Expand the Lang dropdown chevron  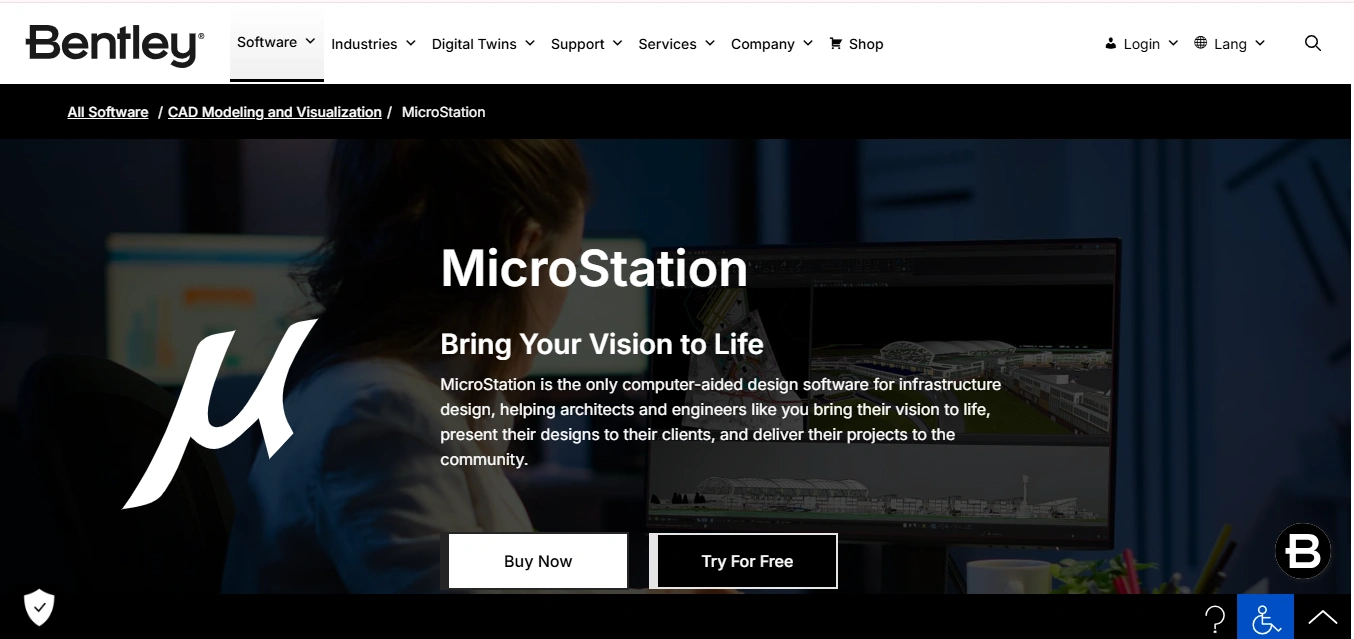[1260, 43]
